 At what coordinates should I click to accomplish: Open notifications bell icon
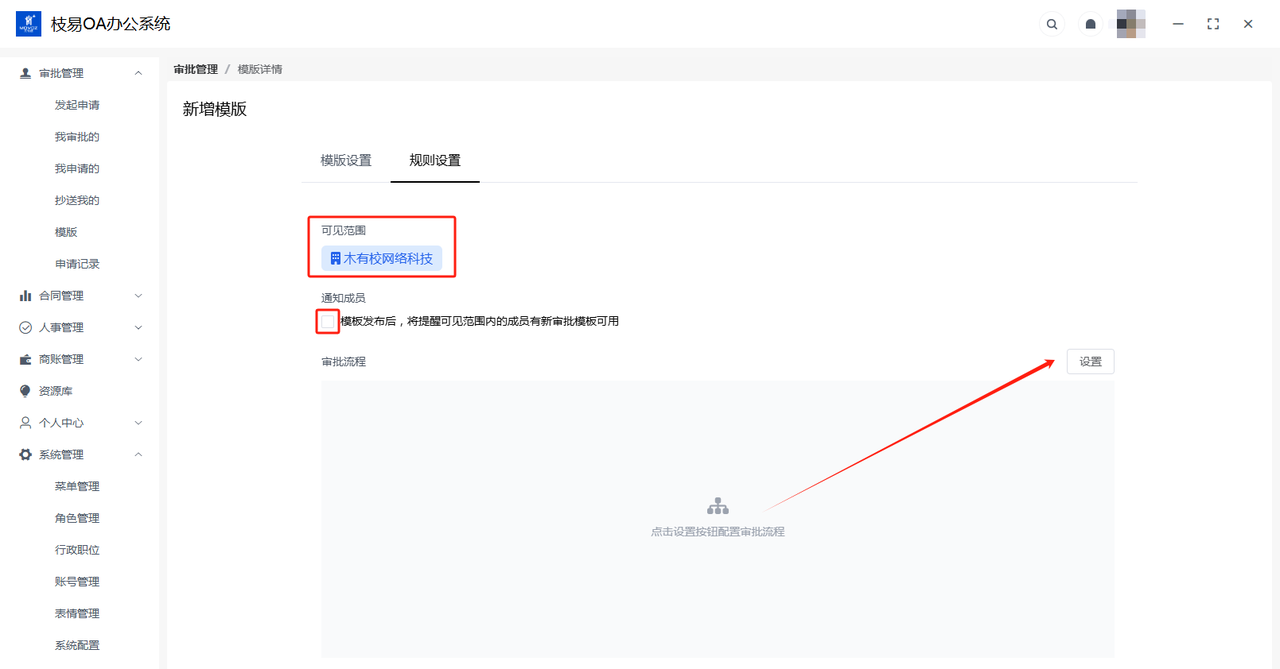(x=1091, y=24)
